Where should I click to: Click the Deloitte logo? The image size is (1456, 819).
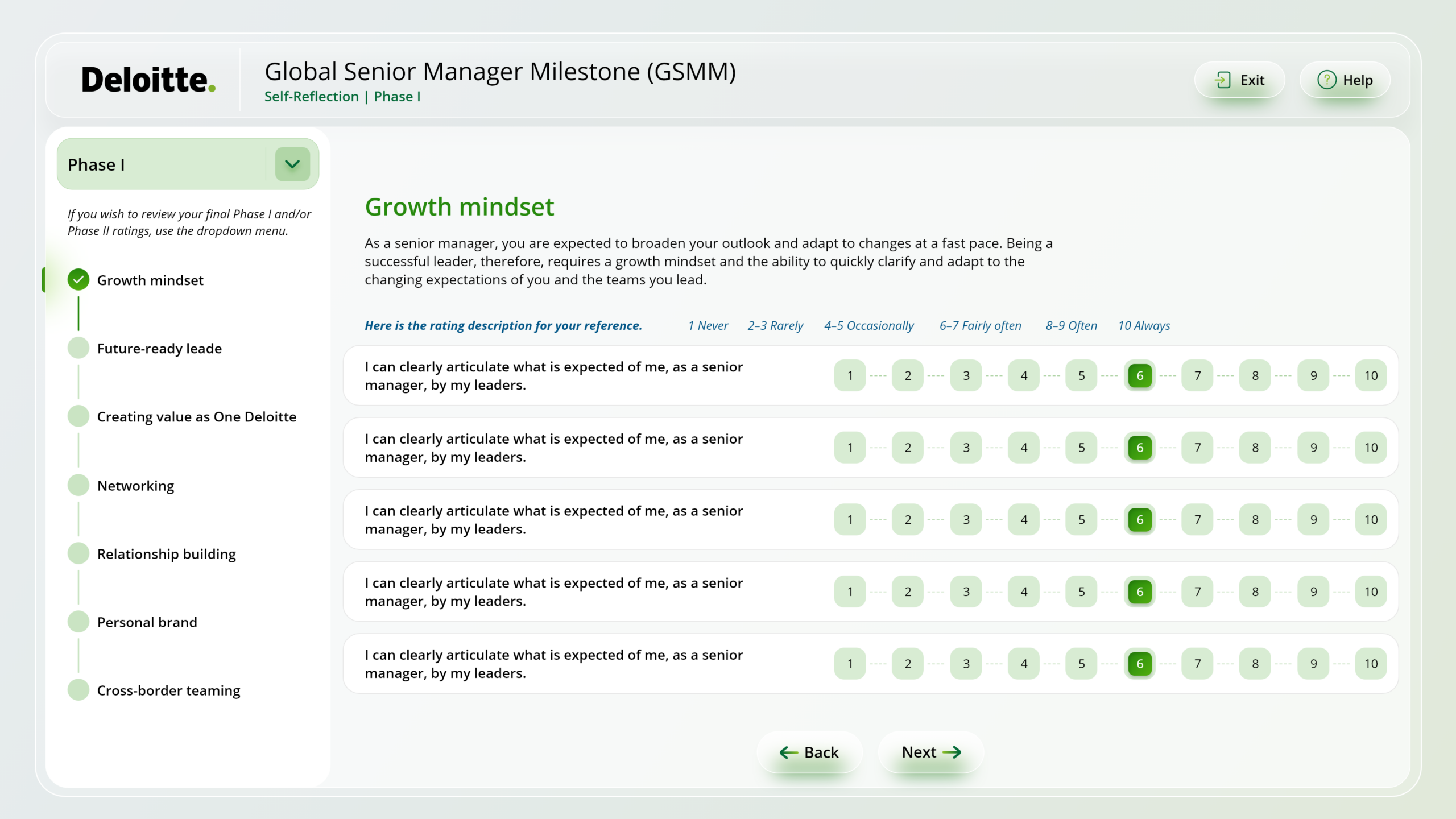[148, 80]
